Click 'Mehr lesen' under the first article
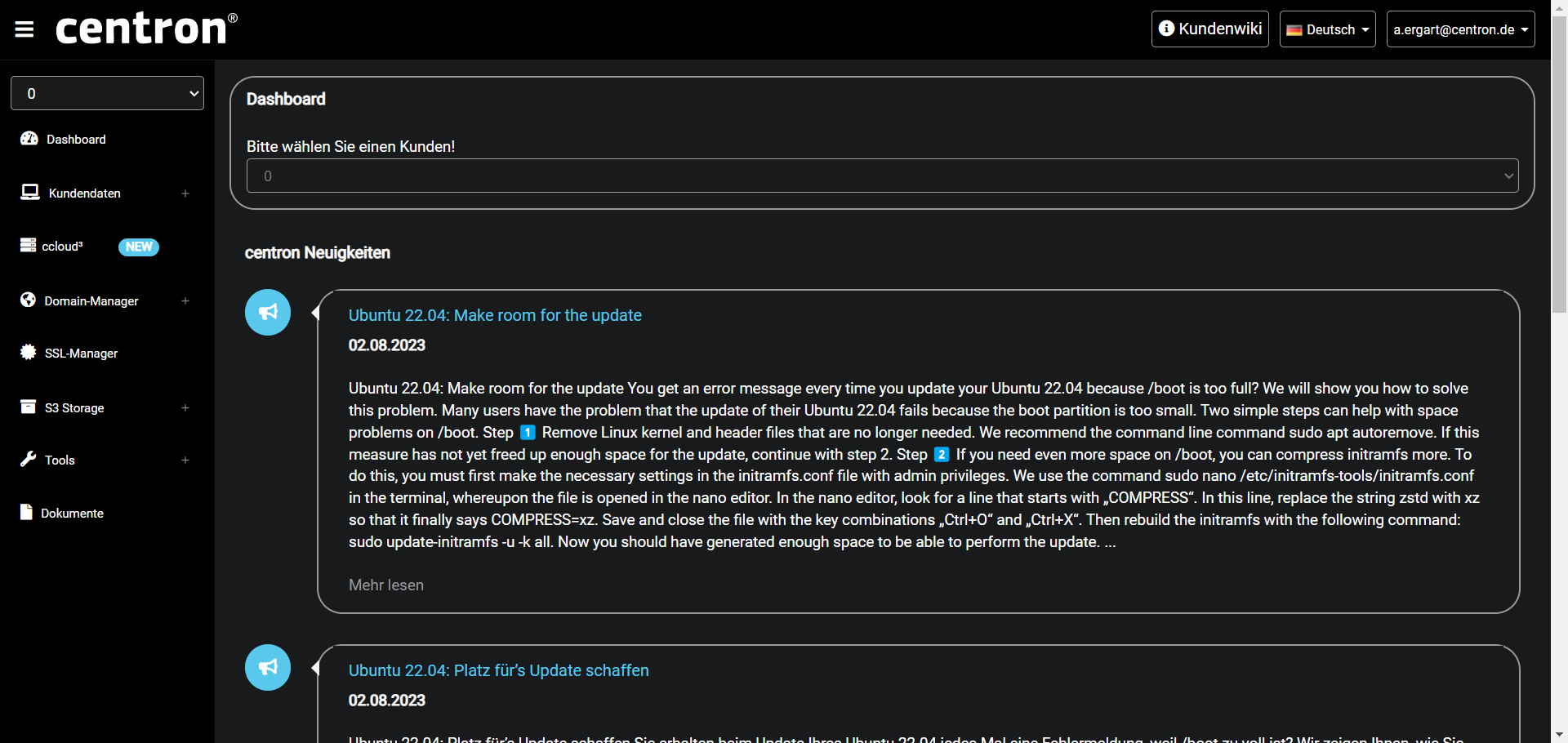 386,585
